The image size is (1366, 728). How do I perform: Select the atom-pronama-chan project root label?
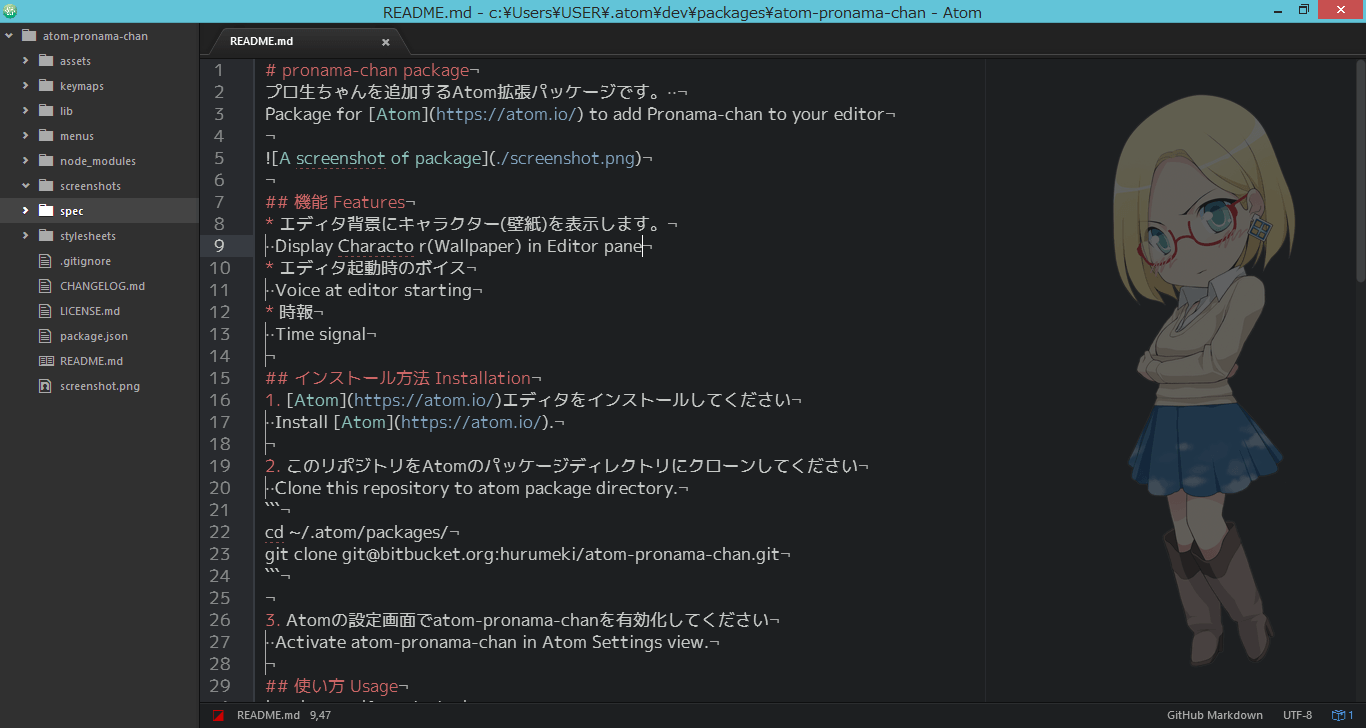pyautogui.click(x=95, y=36)
